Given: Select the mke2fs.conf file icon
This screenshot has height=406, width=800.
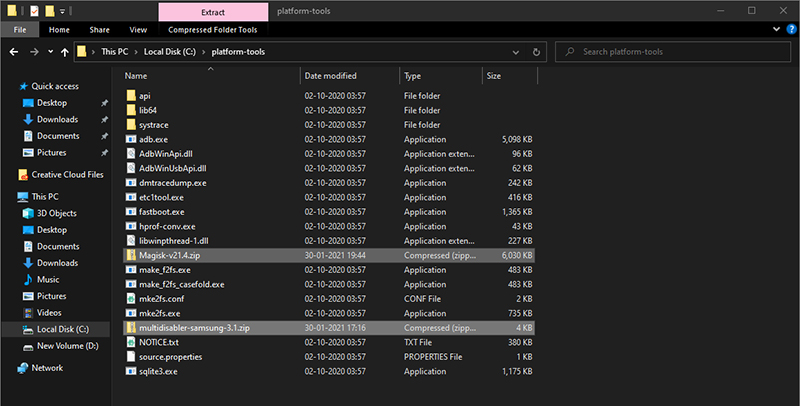Looking at the screenshot, I should (x=131, y=299).
